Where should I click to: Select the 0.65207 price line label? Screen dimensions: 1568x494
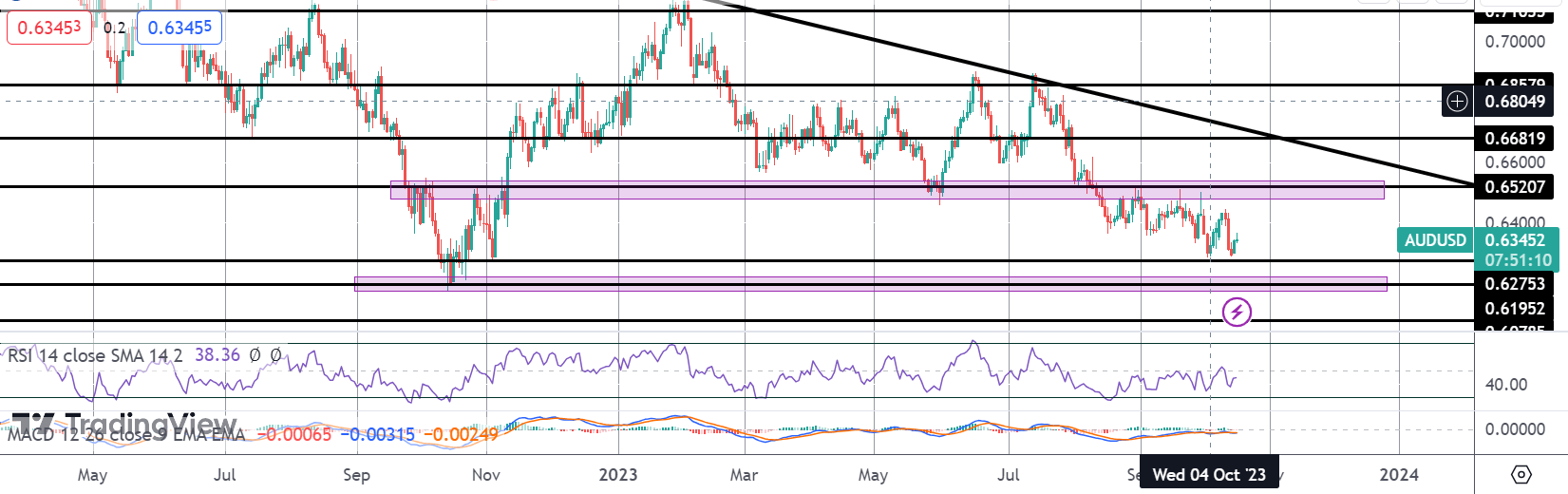(x=1515, y=186)
